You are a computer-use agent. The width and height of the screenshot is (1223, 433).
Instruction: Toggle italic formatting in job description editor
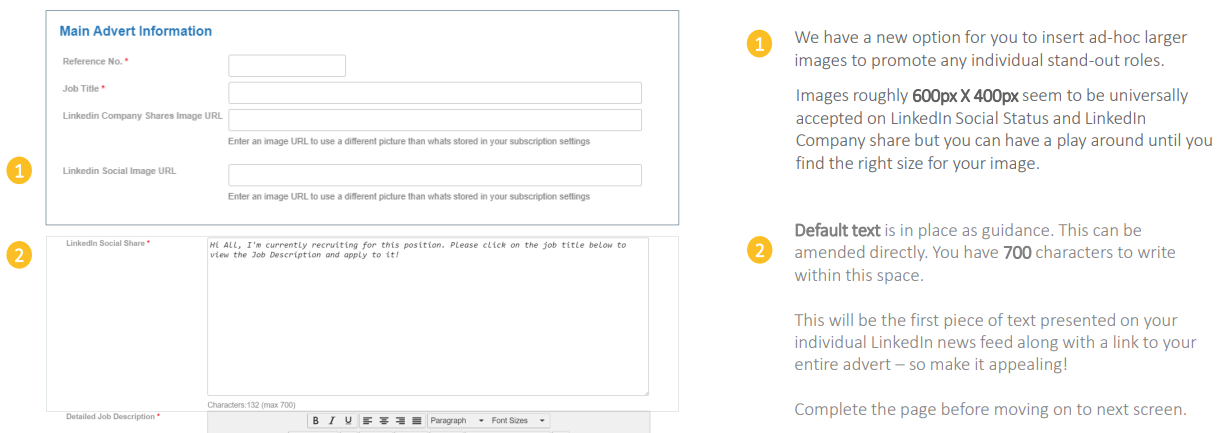click(x=332, y=421)
